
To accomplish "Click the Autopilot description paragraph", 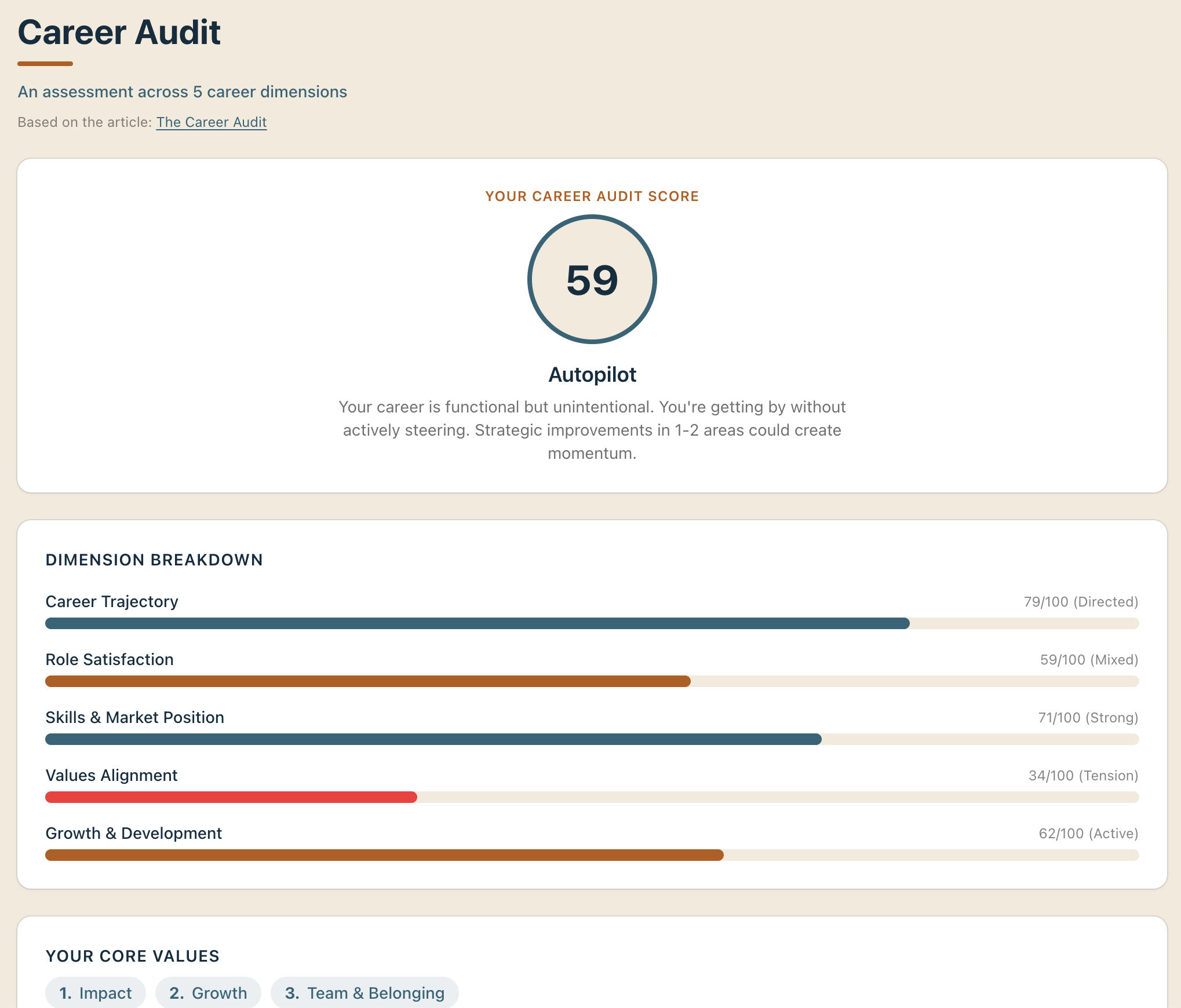I will click(x=592, y=430).
